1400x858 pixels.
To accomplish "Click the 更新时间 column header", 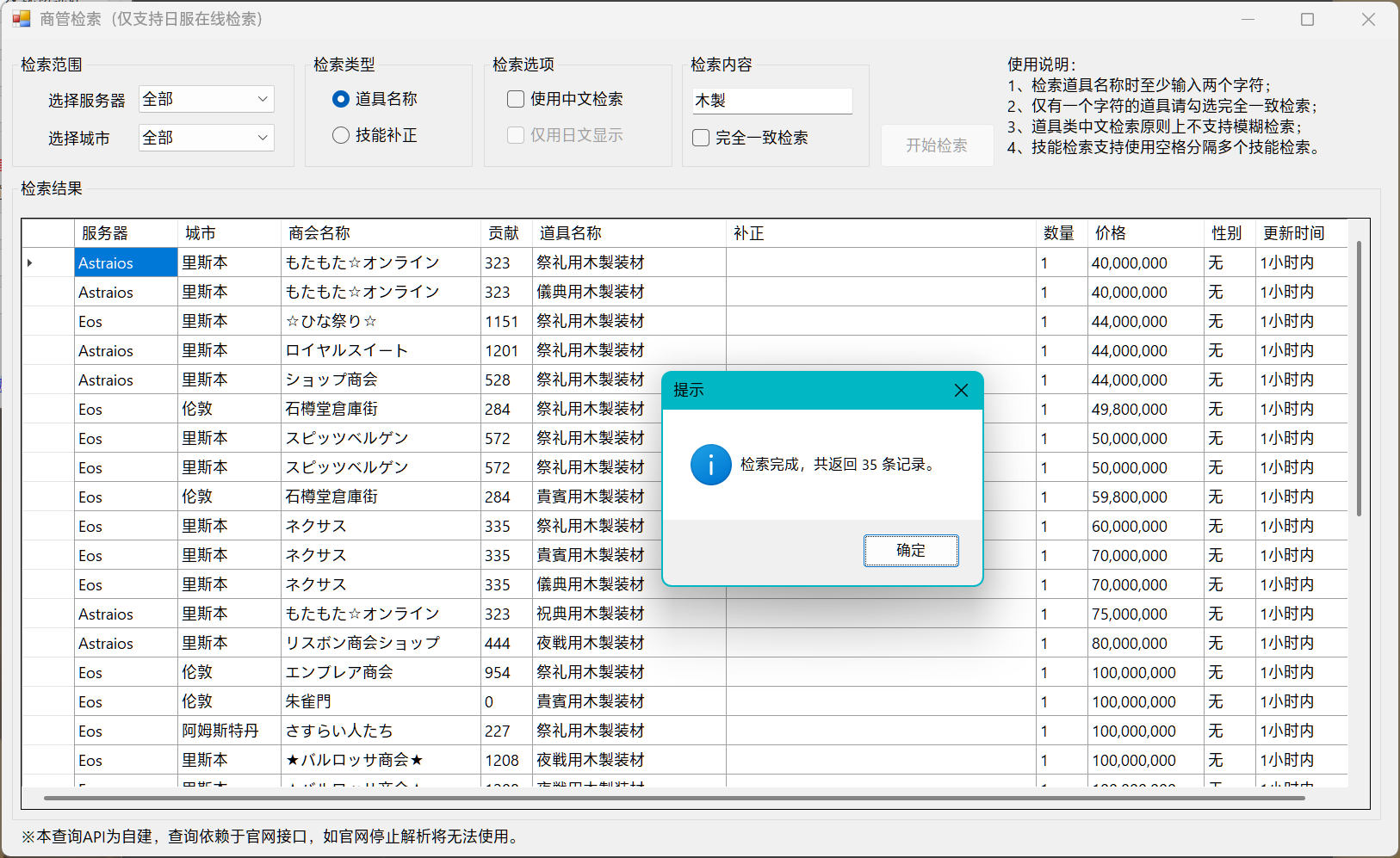I will [x=1293, y=233].
